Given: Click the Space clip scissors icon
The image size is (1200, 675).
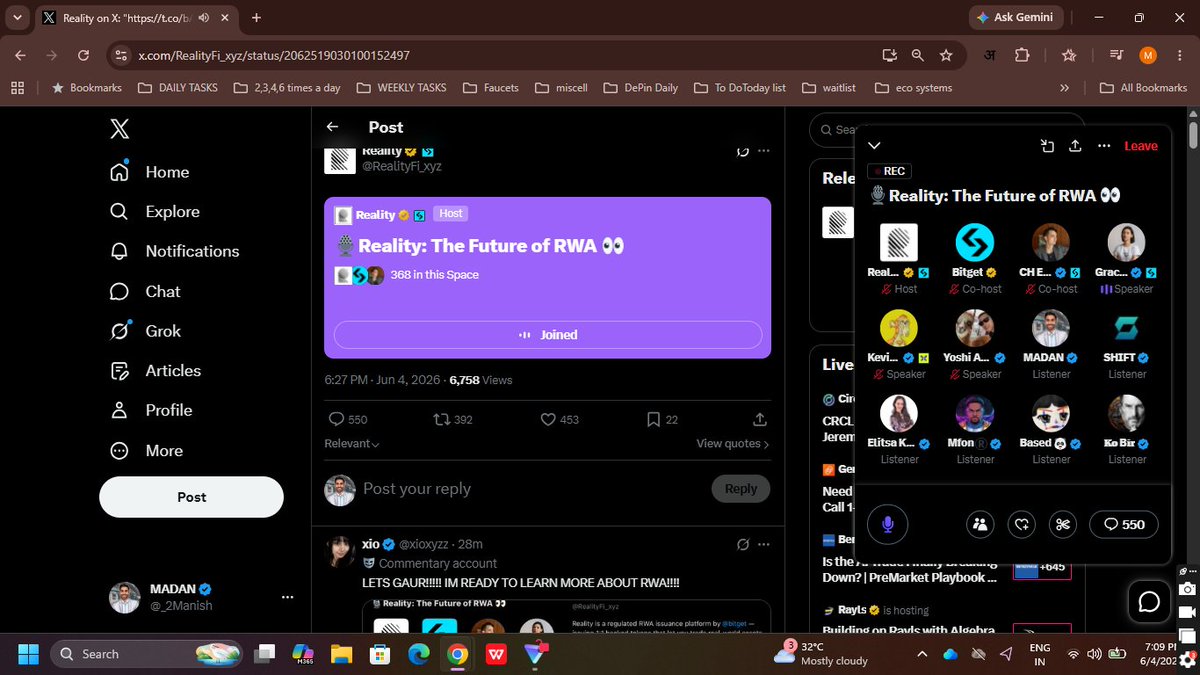Looking at the screenshot, I should (x=1062, y=524).
